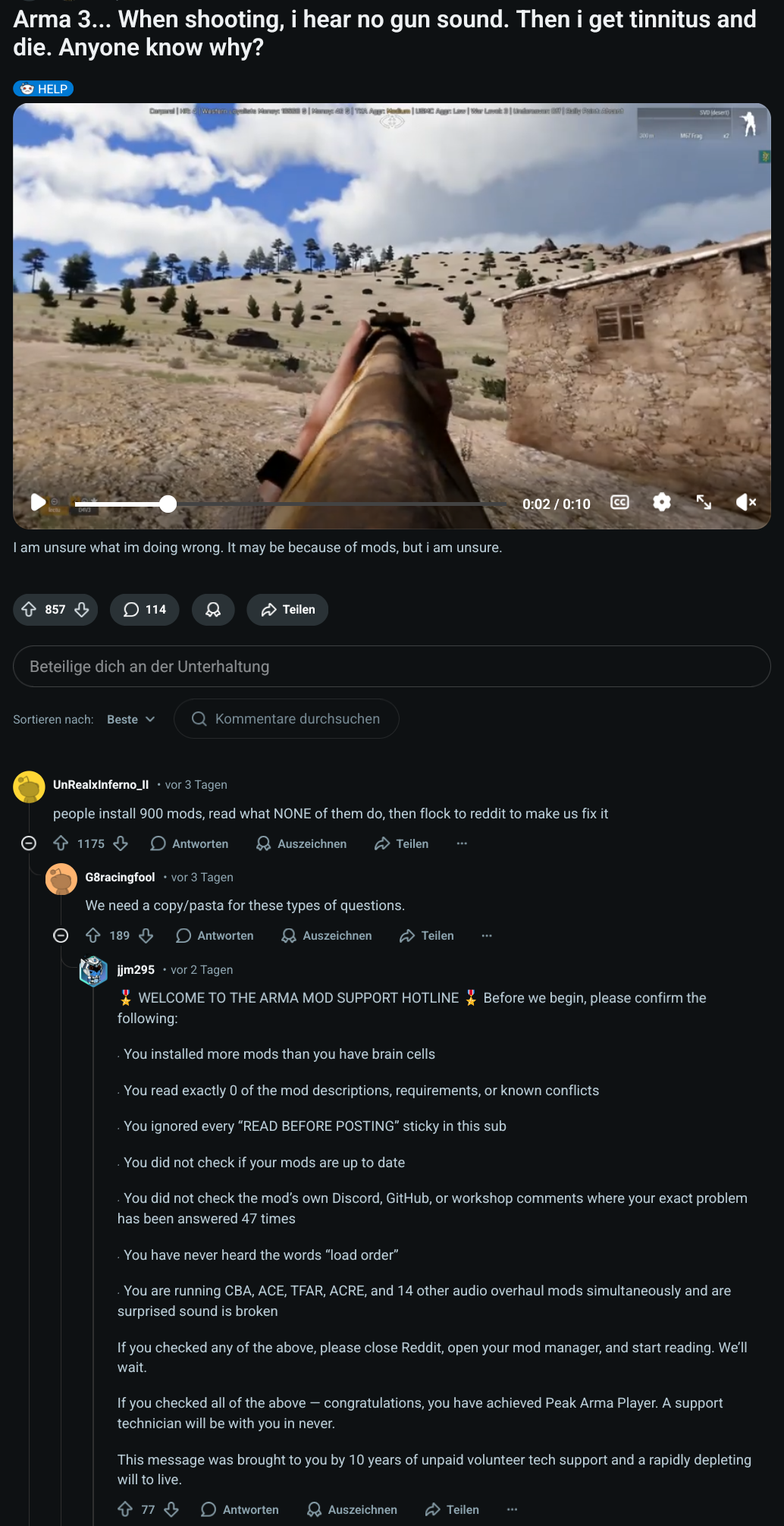Open more options on G8racingfool's comment
This screenshot has width=784, height=1526.
click(487, 936)
